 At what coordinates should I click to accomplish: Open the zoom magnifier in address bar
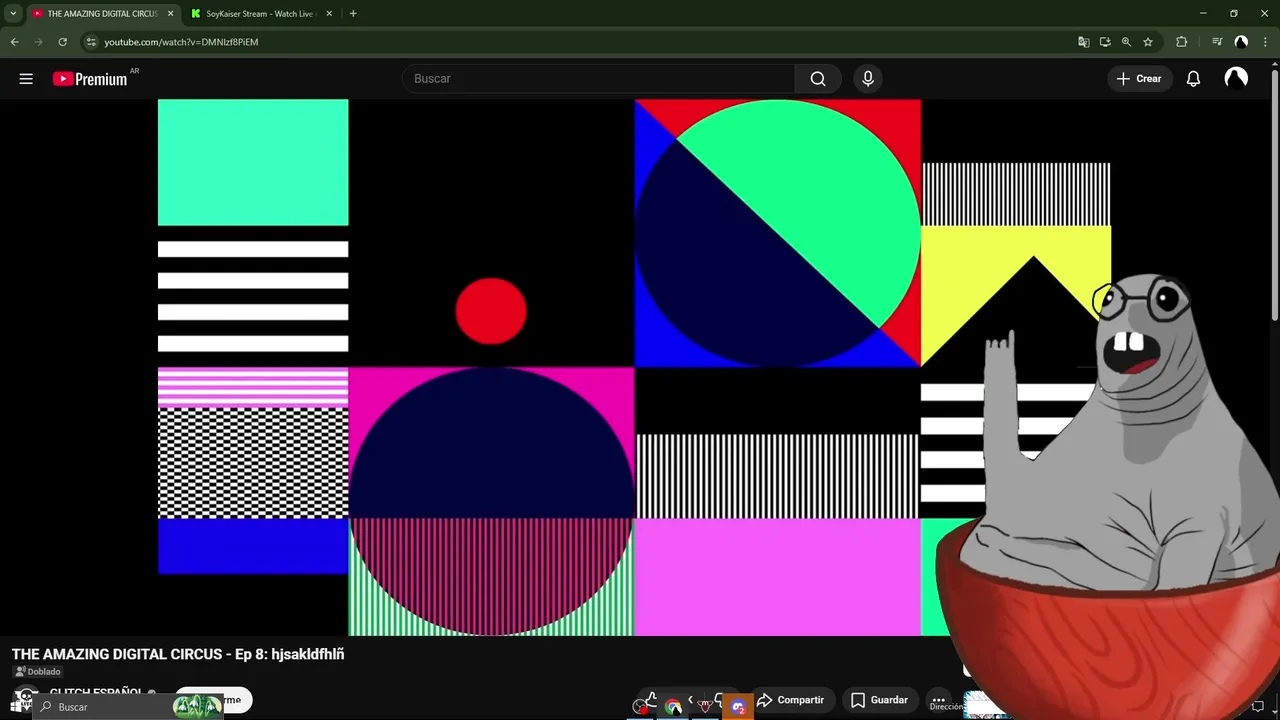click(1126, 42)
